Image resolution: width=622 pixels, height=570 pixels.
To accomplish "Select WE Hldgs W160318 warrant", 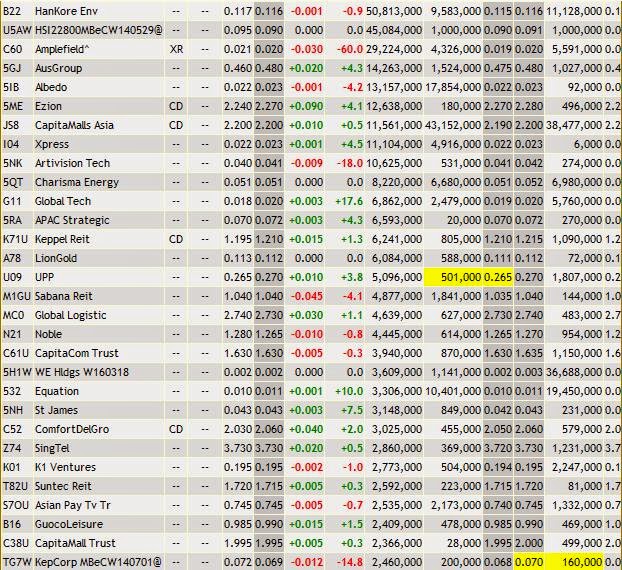I will [82, 372].
